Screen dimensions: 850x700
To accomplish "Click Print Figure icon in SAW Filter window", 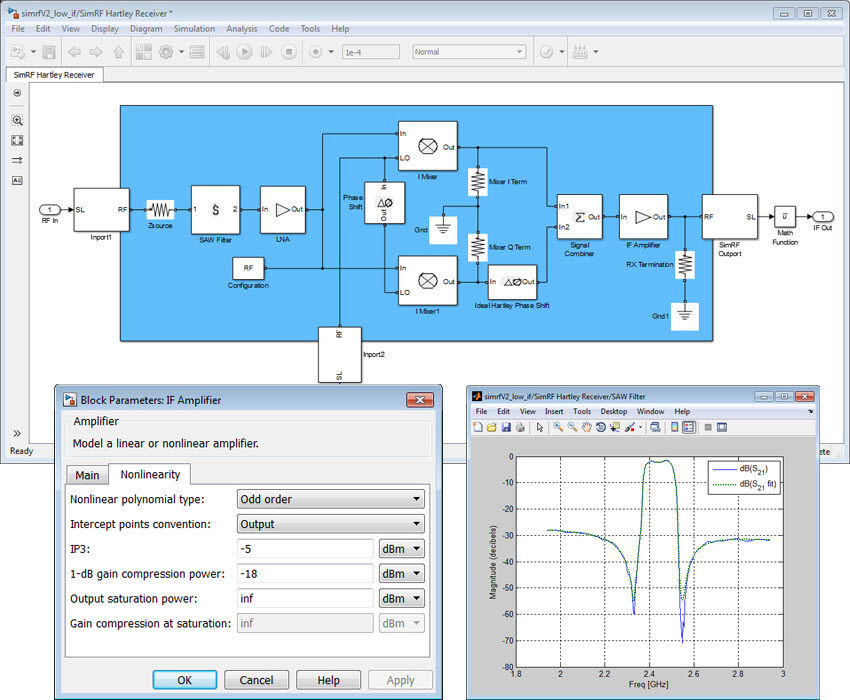I will pos(520,427).
